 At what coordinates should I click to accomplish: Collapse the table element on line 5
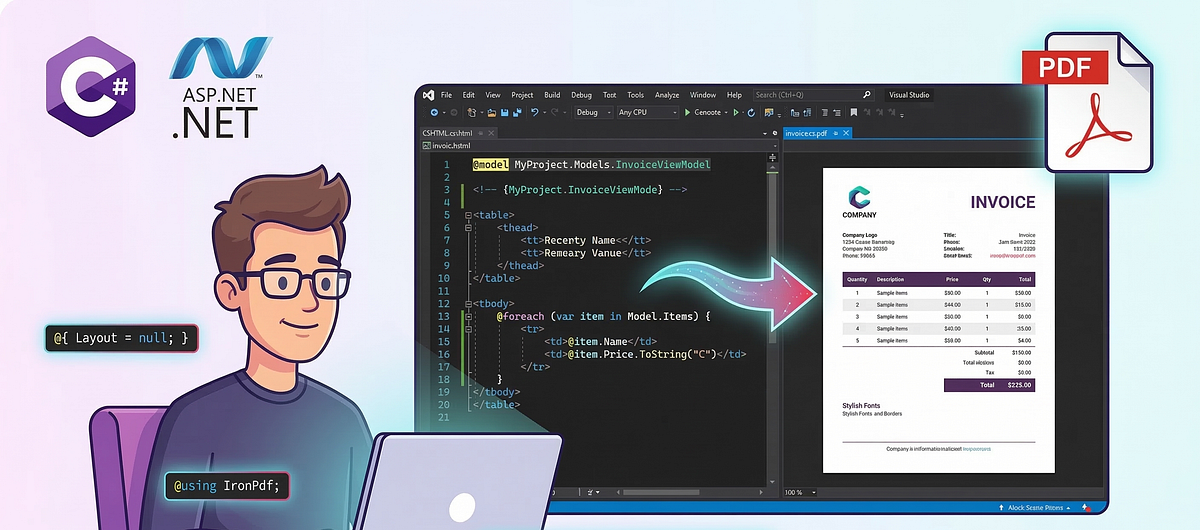[x=468, y=215]
